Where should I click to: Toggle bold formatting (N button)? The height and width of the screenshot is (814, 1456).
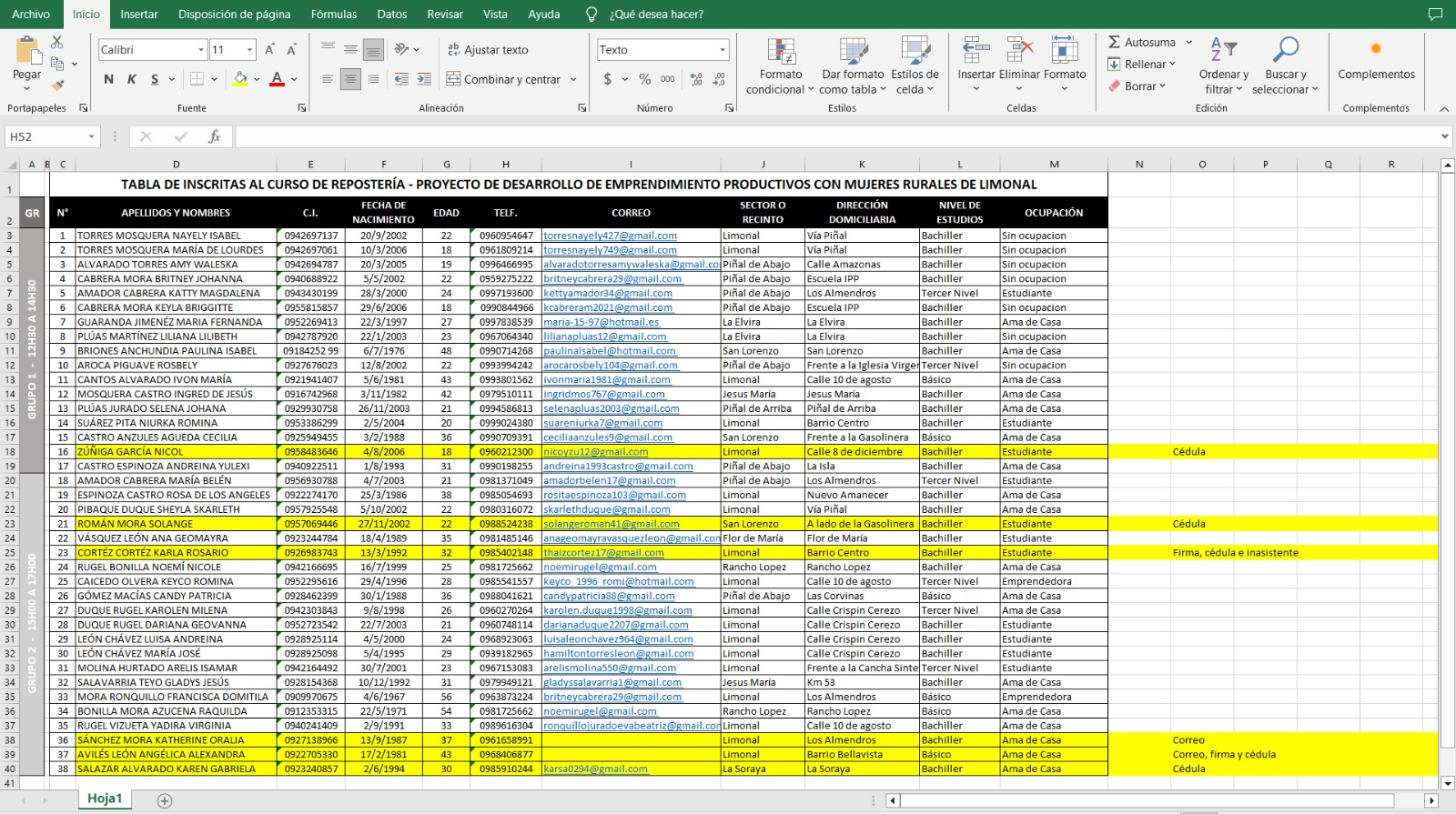pos(109,80)
